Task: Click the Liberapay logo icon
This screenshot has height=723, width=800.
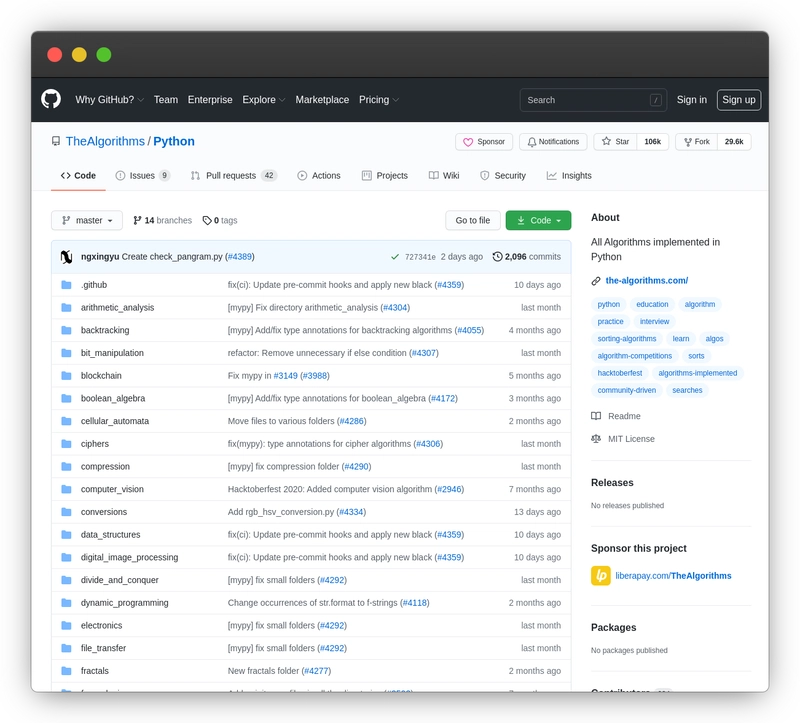Action: point(601,576)
